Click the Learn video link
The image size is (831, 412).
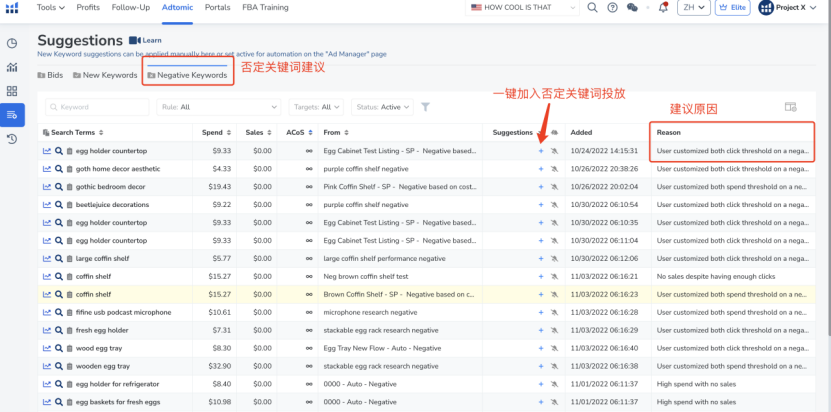(x=145, y=41)
